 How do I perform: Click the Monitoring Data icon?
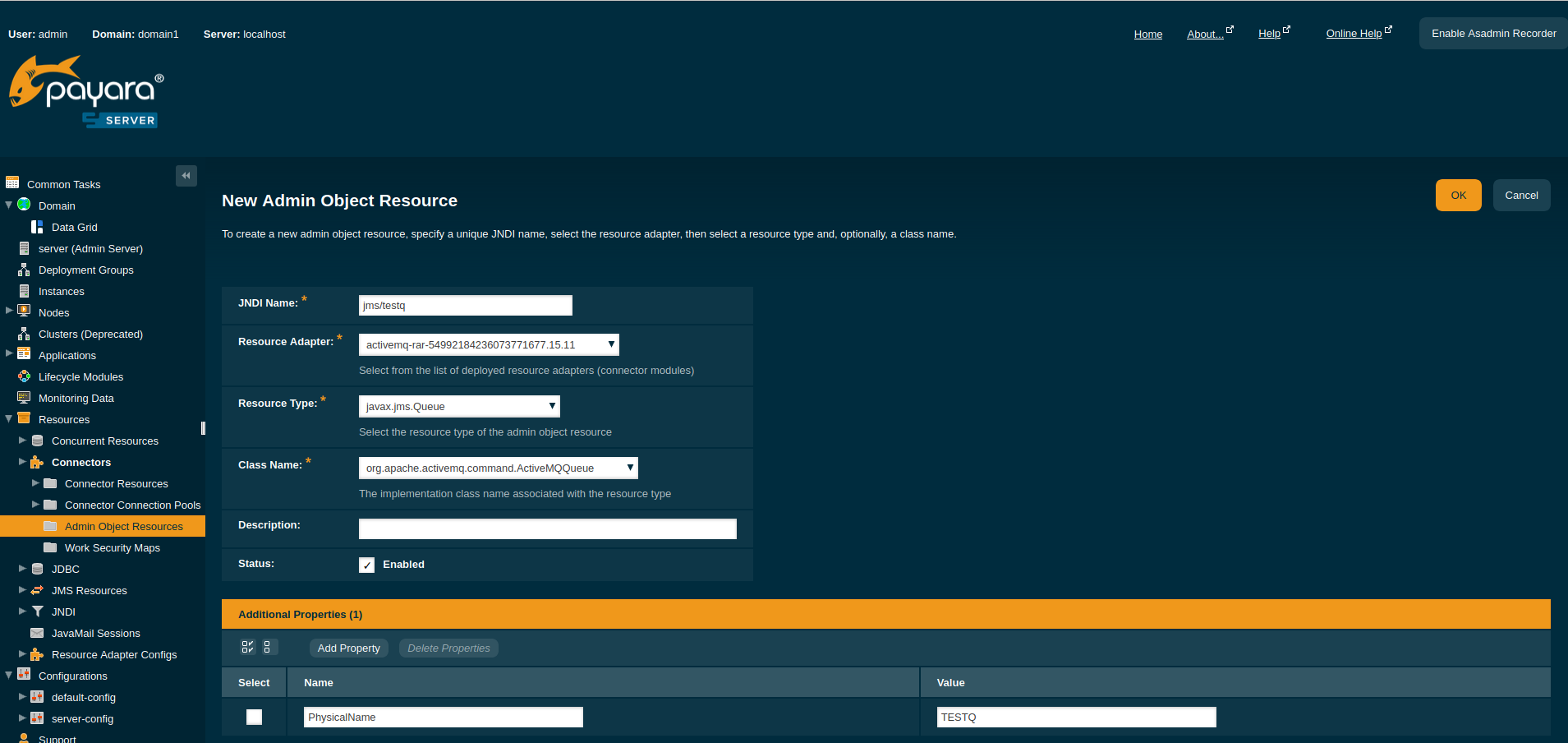pos(25,398)
